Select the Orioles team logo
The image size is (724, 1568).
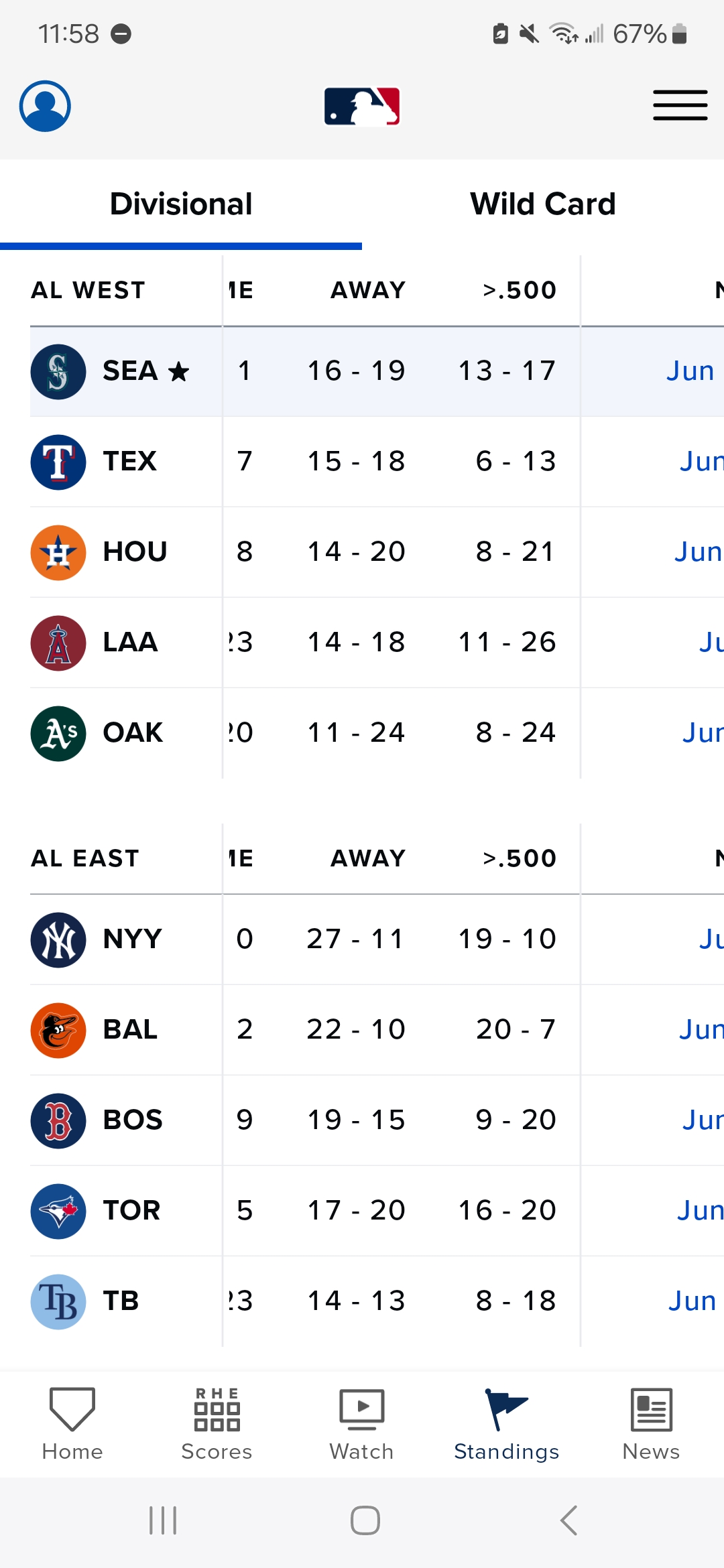58,1031
